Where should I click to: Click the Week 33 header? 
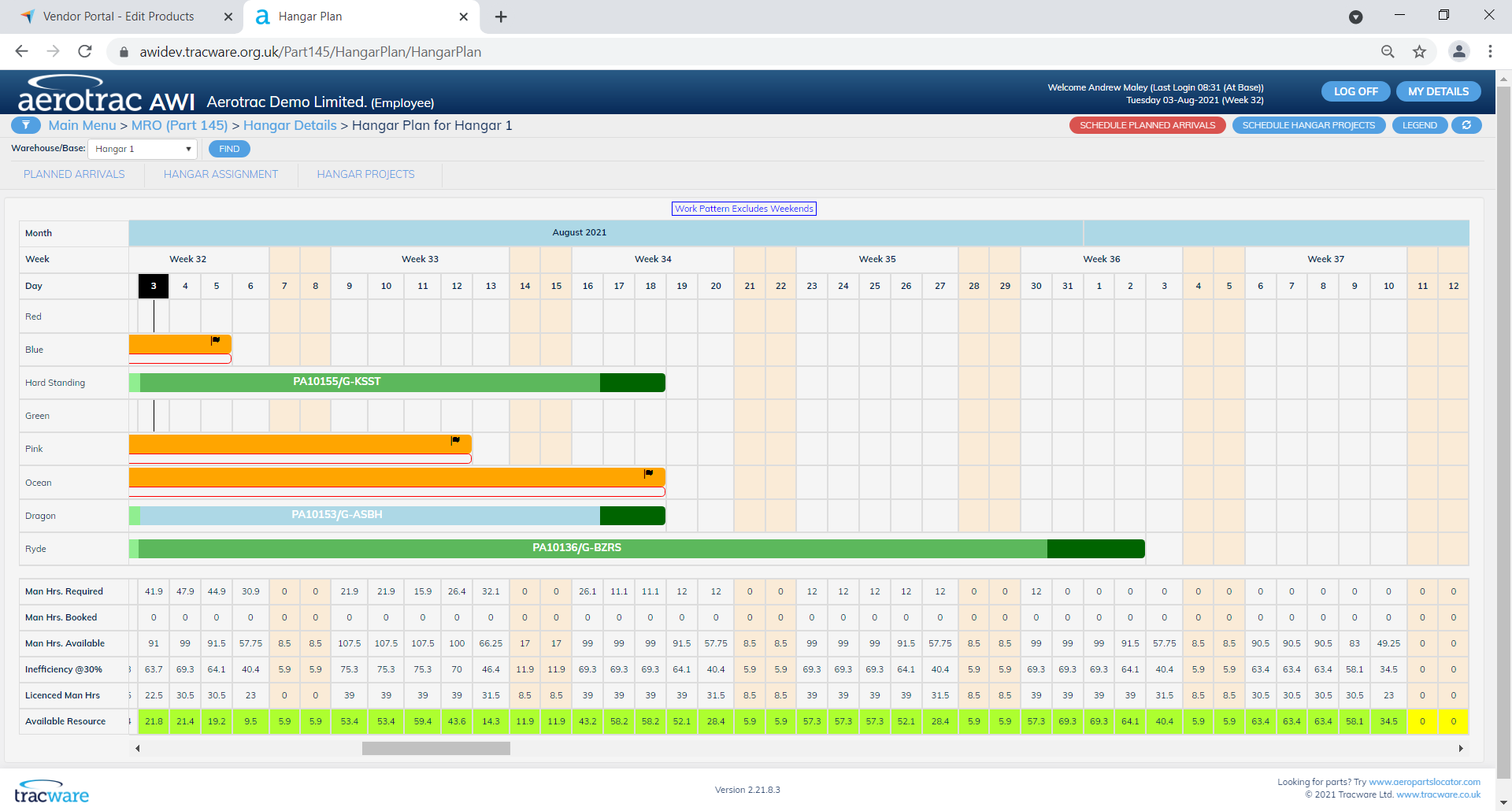click(420, 259)
